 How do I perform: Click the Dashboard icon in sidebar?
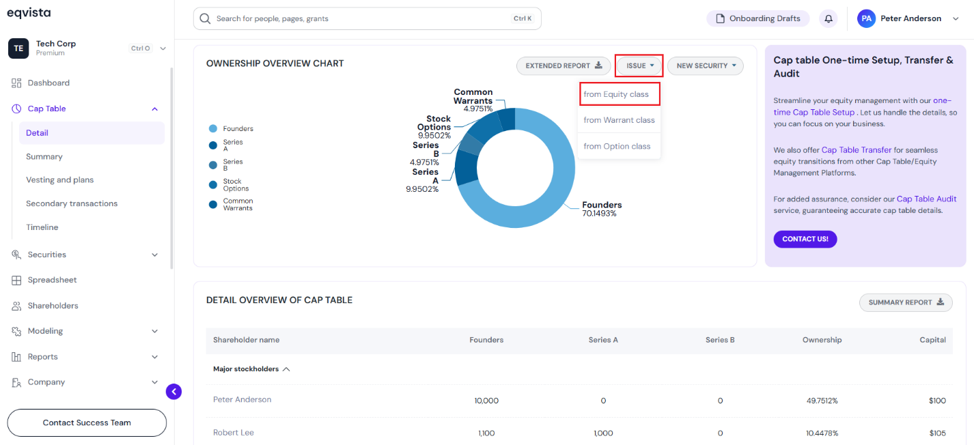pos(17,83)
